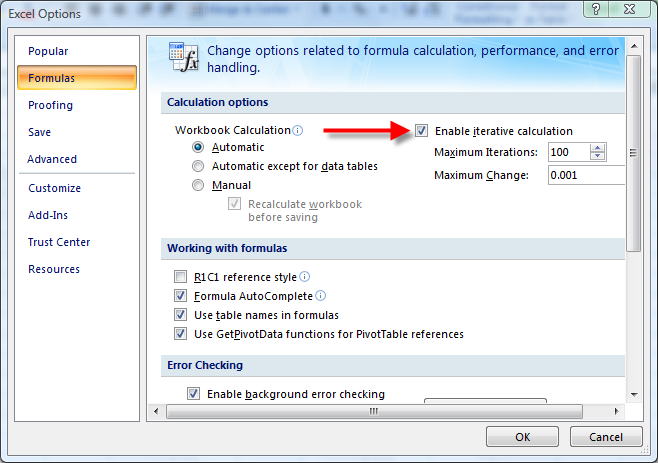
Task: Toggle Formula AutoComplete checkbox
Action: [180, 296]
